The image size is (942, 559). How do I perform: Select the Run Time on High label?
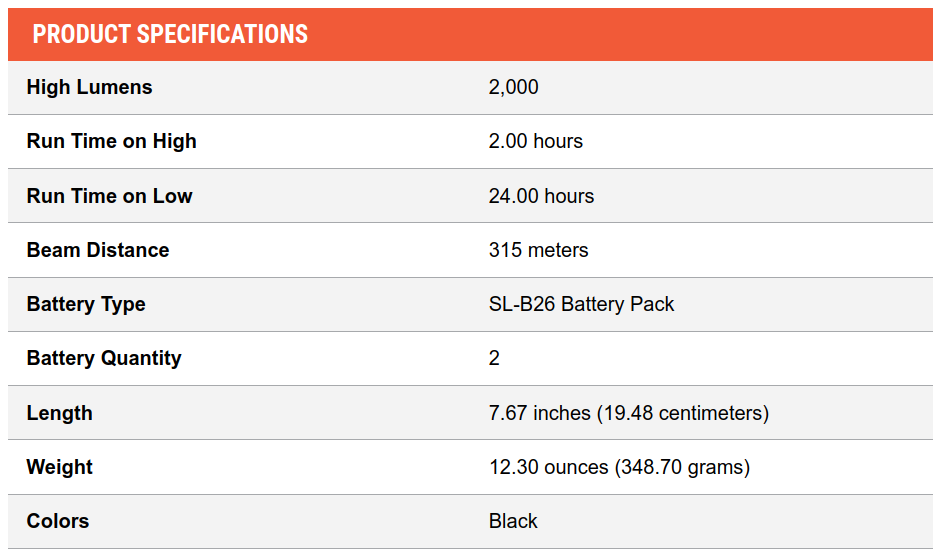[x=112, y=141]
